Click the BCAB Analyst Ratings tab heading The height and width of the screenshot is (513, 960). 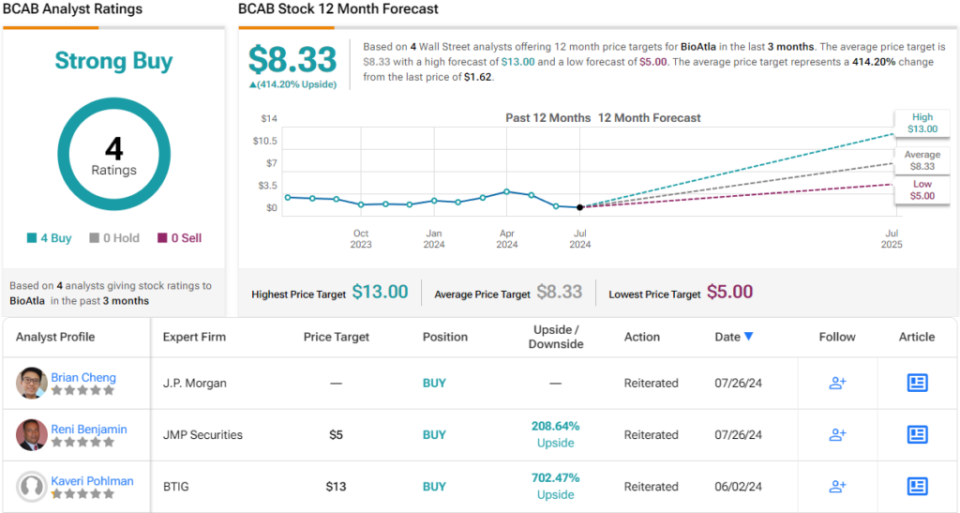point(72,9)
